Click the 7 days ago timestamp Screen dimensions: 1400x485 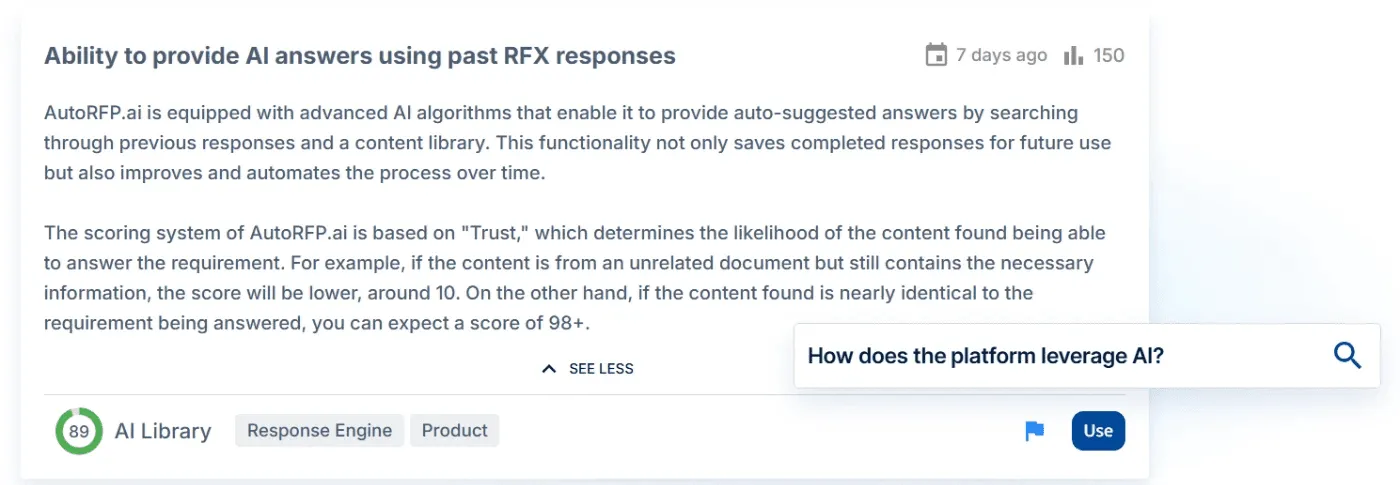(x=1001, y=55)
